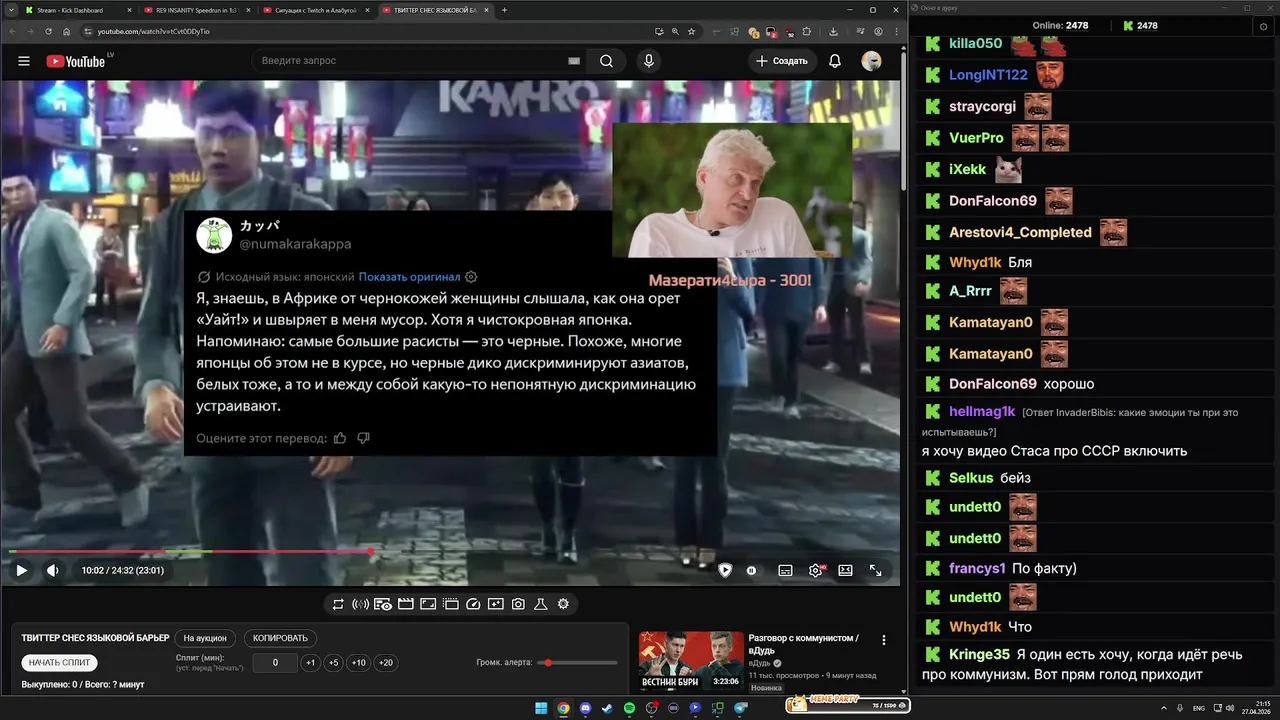
Task: Click the aspect-ratio frame icon below player
Action: 428,604
